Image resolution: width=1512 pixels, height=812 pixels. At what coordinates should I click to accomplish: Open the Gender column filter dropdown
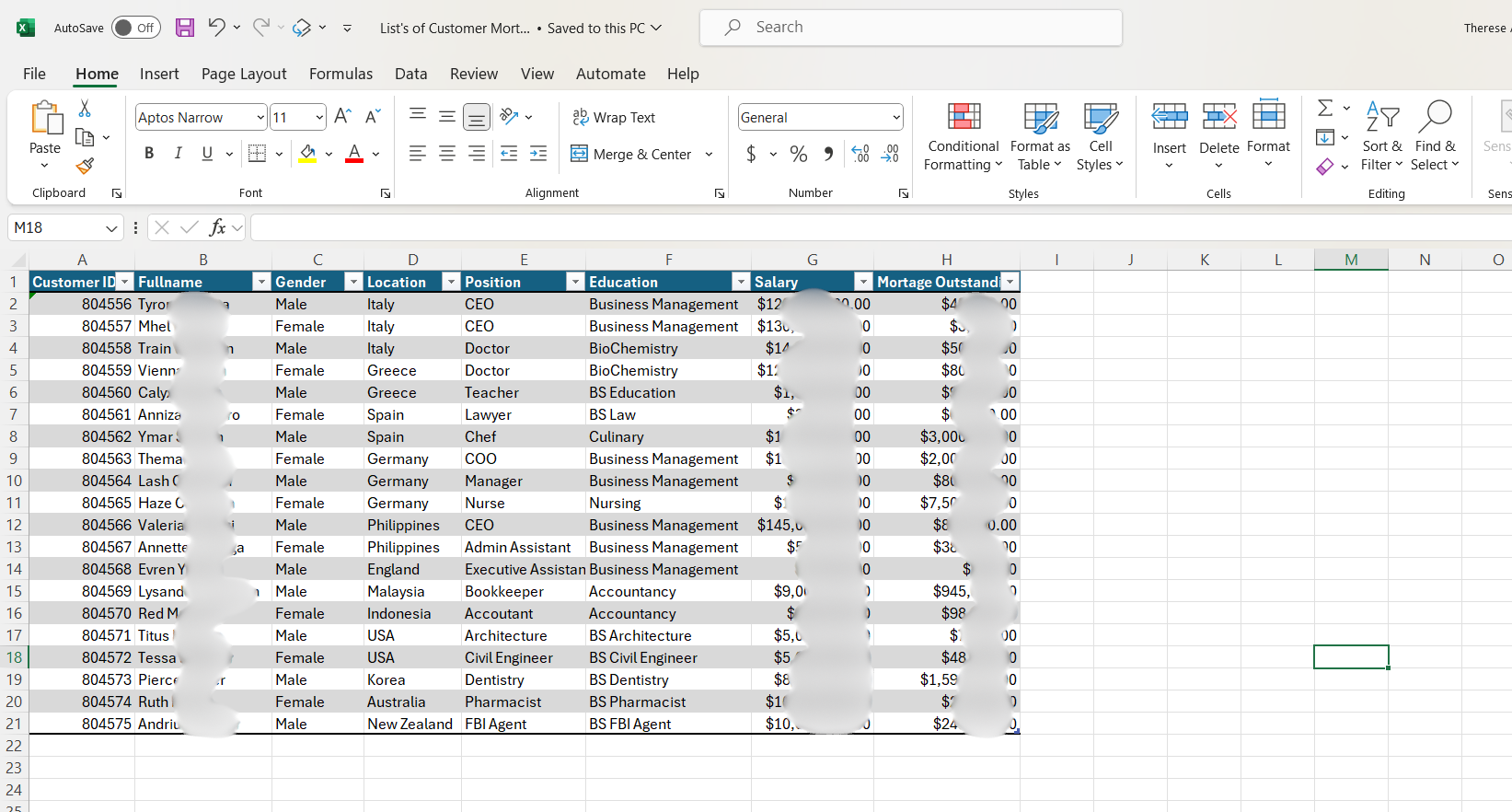point(353,282)
